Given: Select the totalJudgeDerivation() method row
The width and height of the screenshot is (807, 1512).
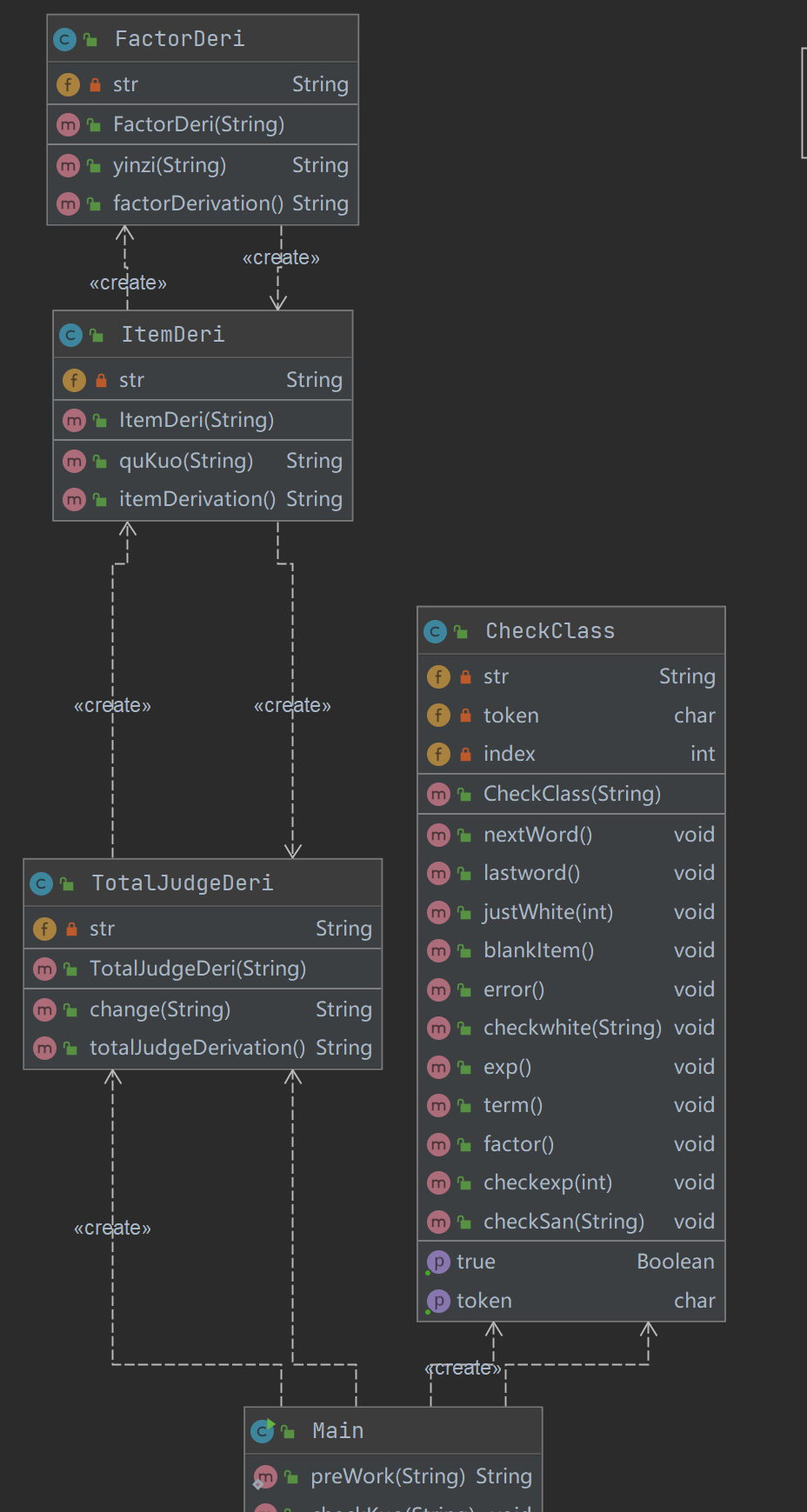Looking at the screenshot, I should (x=197, y=1048).
